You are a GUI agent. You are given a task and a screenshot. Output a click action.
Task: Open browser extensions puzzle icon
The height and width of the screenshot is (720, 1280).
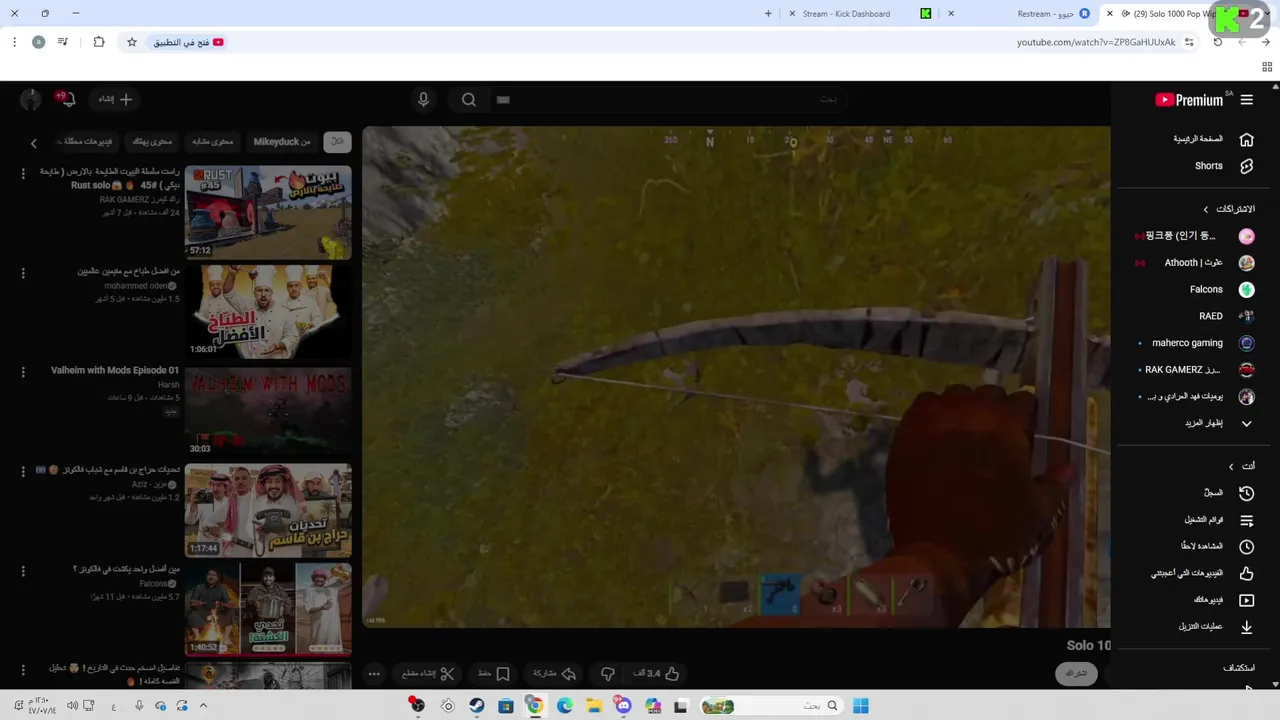point(99,42)
